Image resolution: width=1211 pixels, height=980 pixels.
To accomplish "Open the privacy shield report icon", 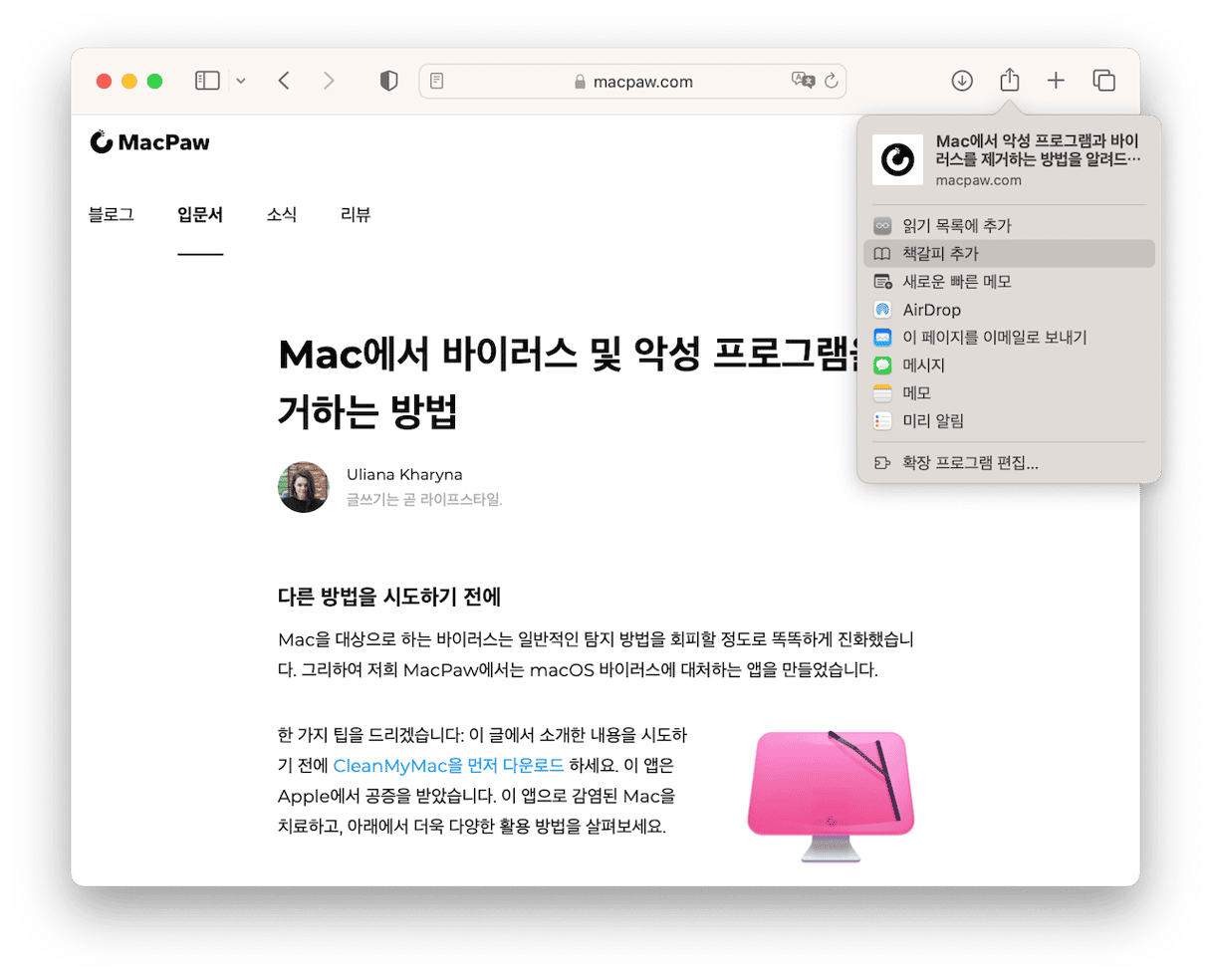I will pos(389,81).
